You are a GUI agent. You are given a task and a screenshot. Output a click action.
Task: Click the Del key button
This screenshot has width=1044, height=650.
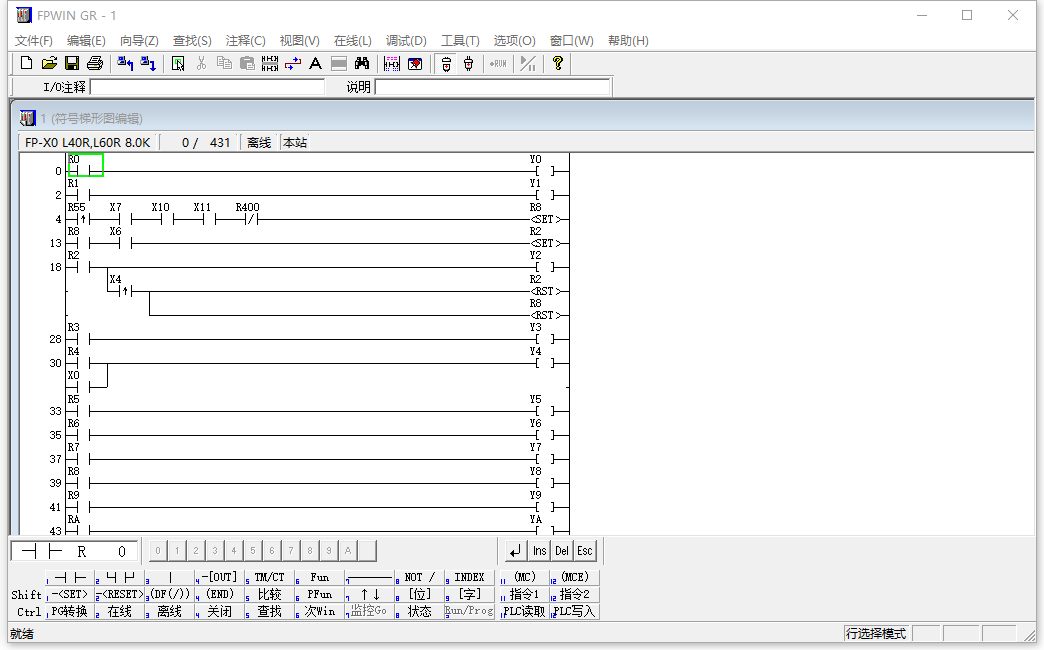pyautogui.click(x=562, y=551)
